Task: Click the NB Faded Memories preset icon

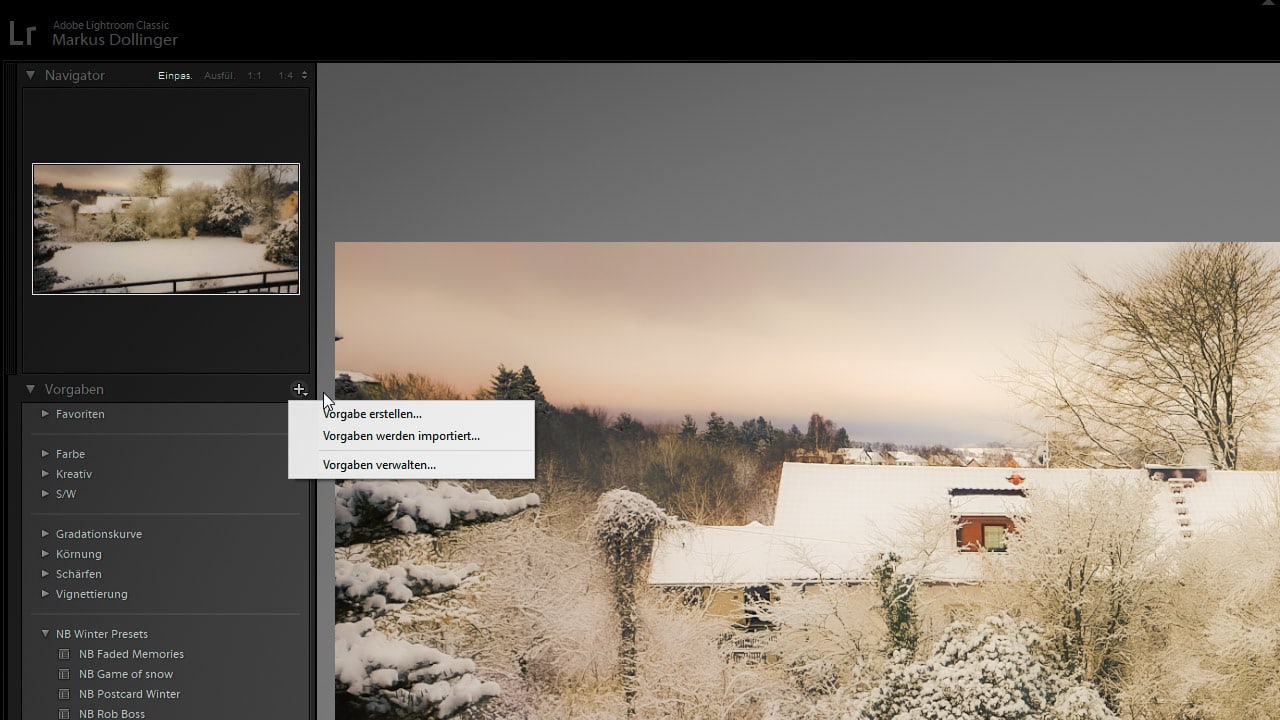Action: click(64, 654)
